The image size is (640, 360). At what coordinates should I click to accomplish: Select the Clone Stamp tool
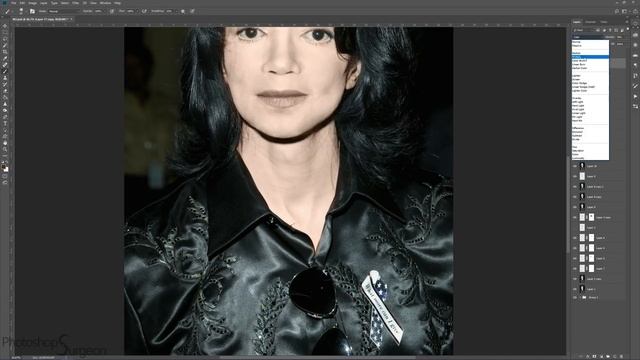click(x=5, y=78)
